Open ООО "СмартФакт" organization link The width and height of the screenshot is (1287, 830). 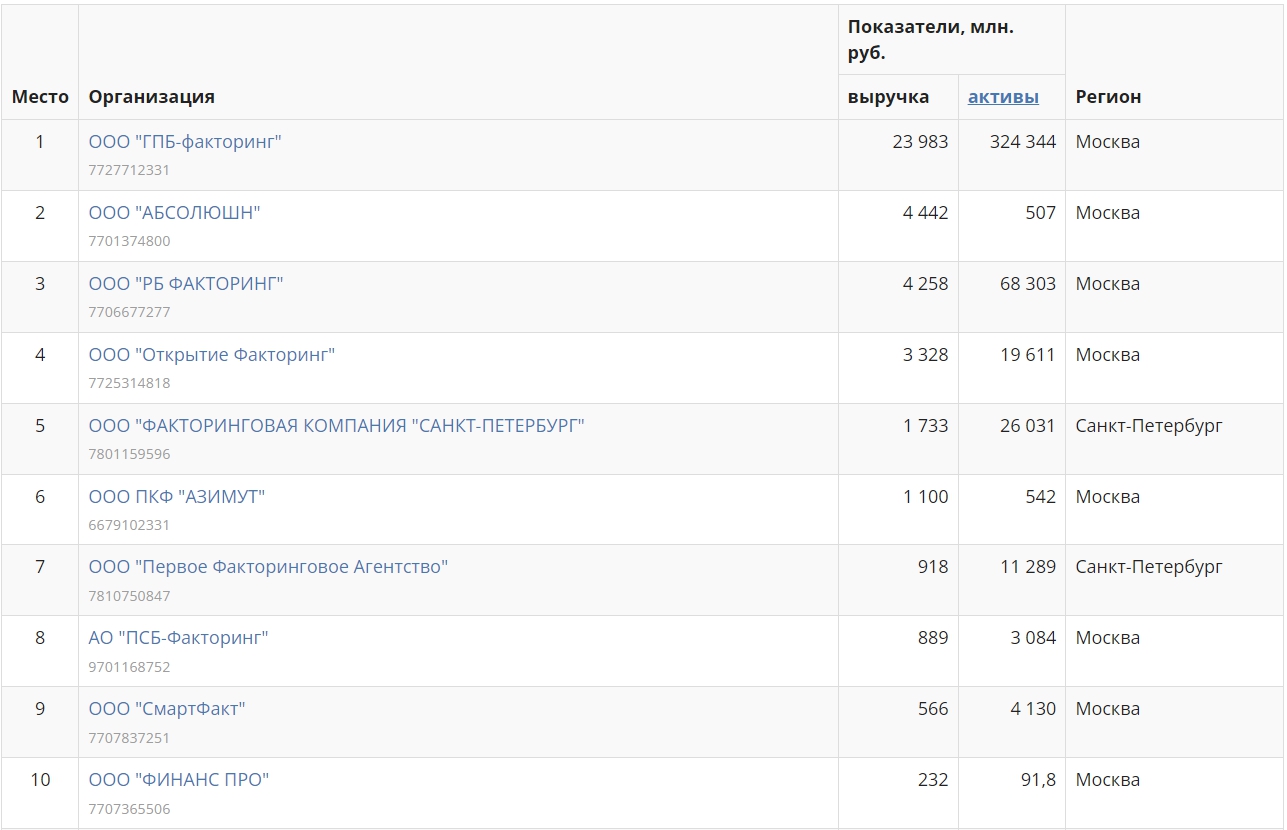[167, 709]
